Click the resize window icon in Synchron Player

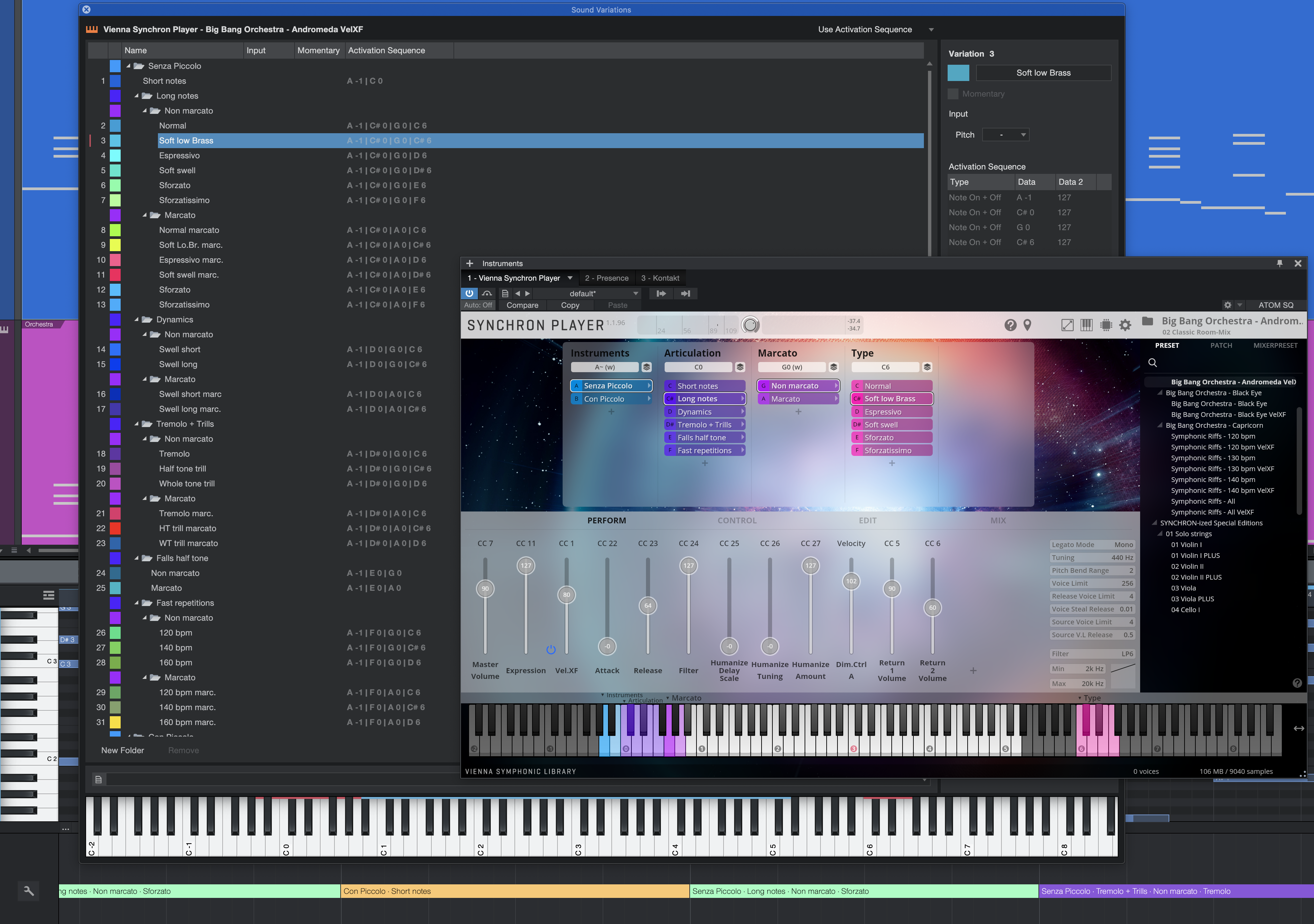pyautogui.click(x=1067, y=325)
